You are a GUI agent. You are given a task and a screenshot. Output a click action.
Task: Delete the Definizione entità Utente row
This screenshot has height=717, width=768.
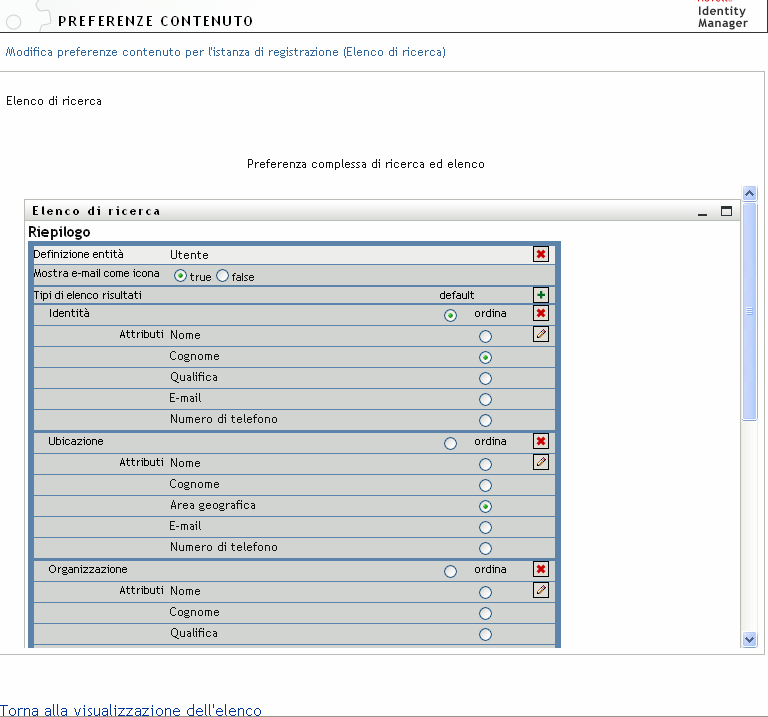541,254
